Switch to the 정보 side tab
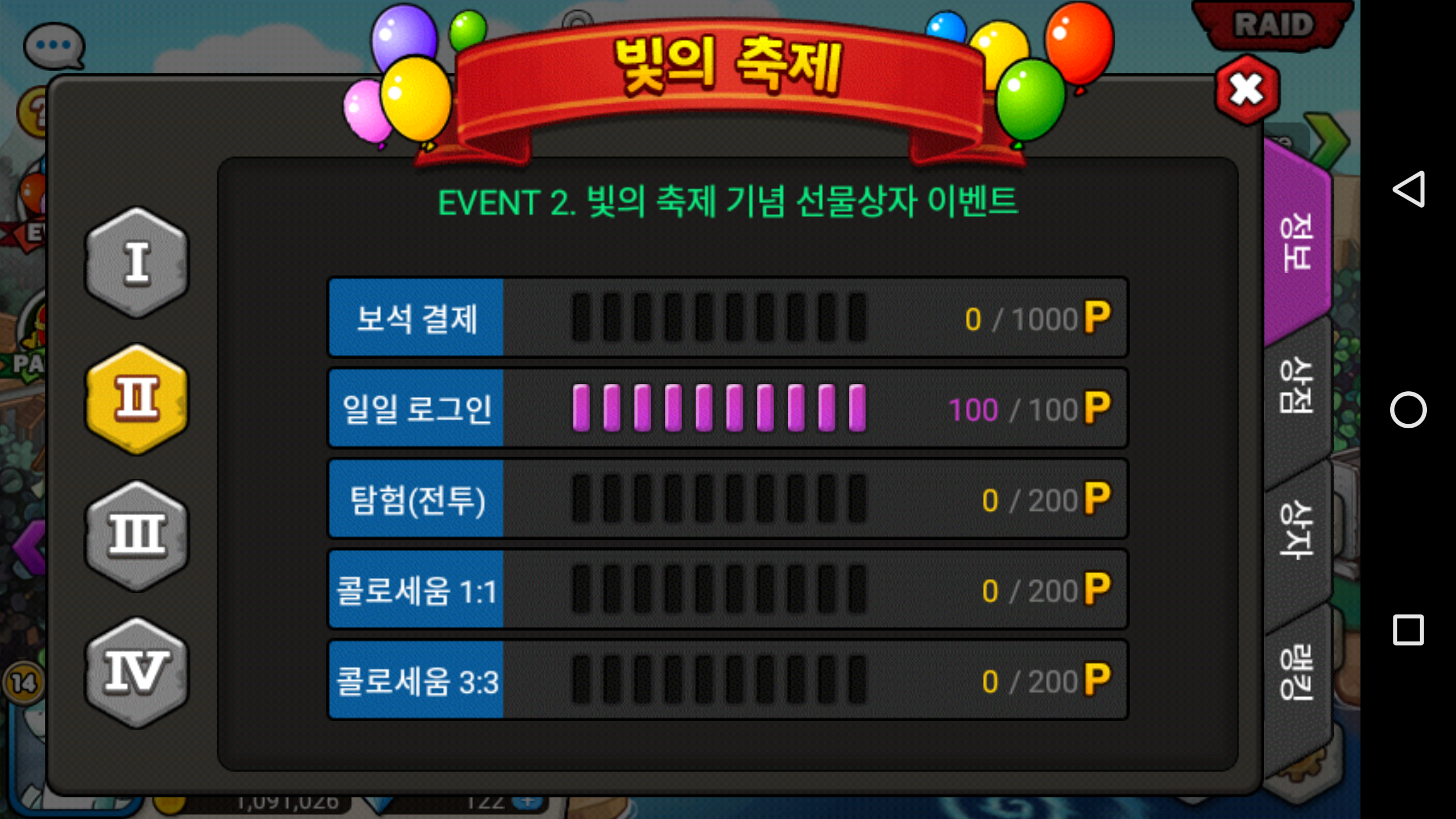The image size is (1456, 819). point(1297,242)
